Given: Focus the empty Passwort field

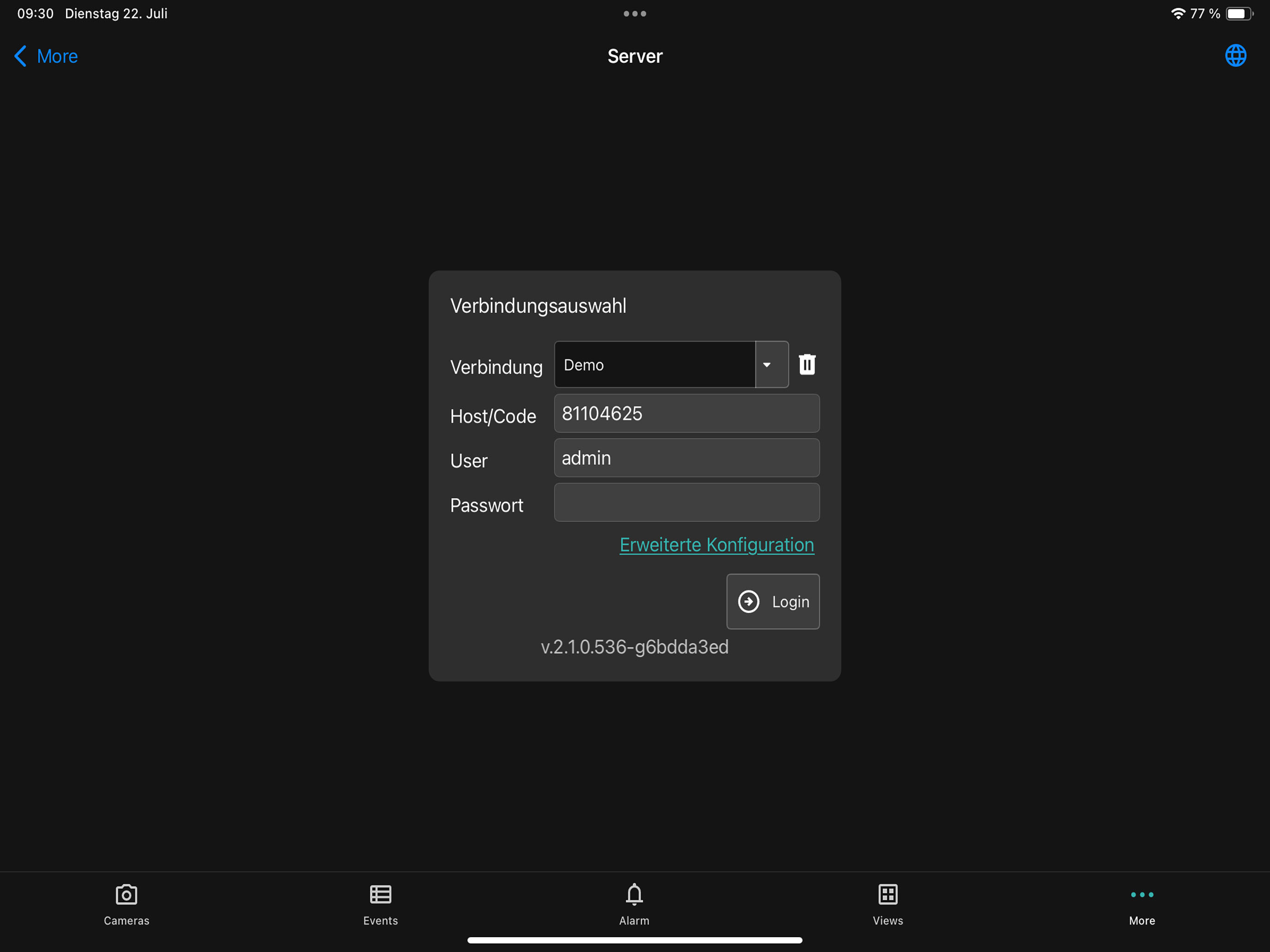Looking at the screenshot, I should (x=687, y=502).
